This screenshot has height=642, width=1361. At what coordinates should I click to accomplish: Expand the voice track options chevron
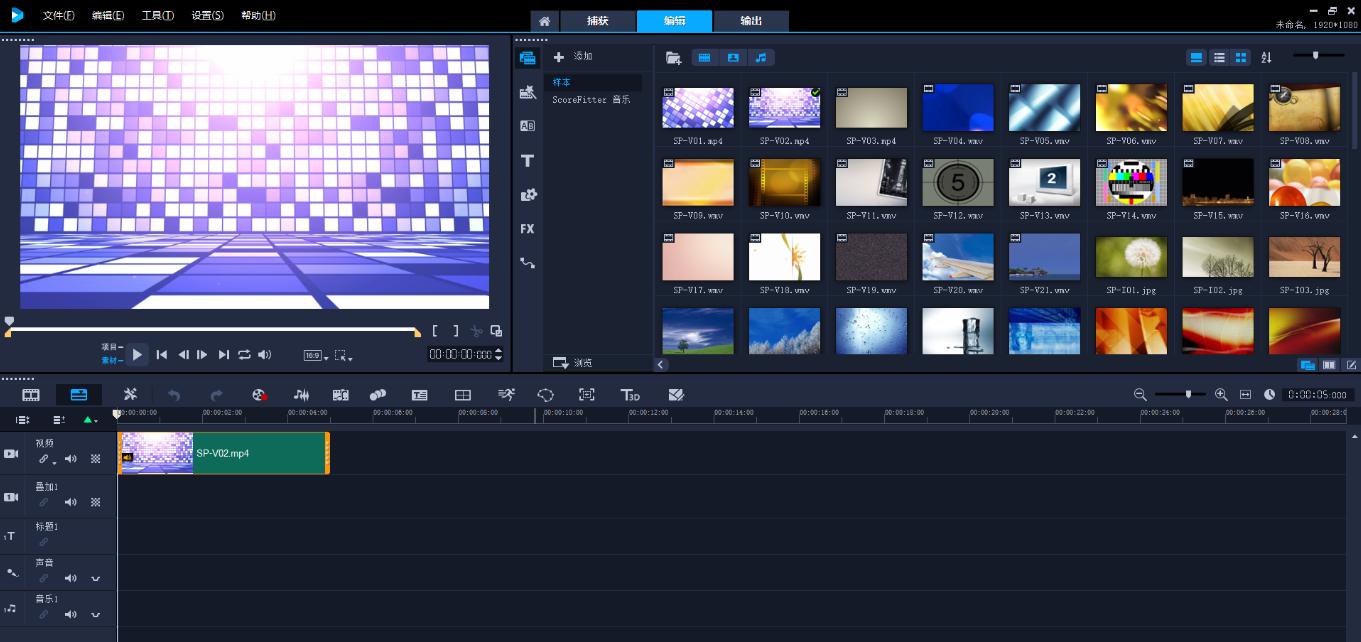tap(96, 578)
